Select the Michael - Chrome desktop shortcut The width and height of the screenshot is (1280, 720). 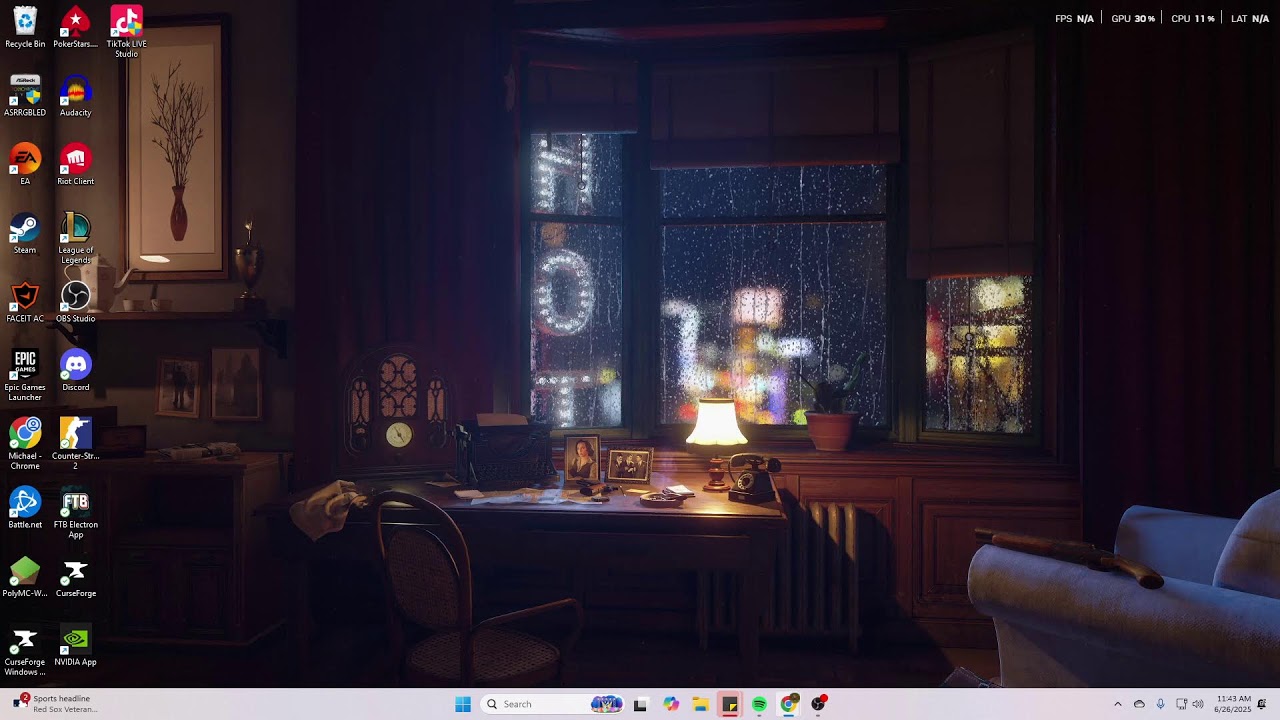[x=25, y=444]
